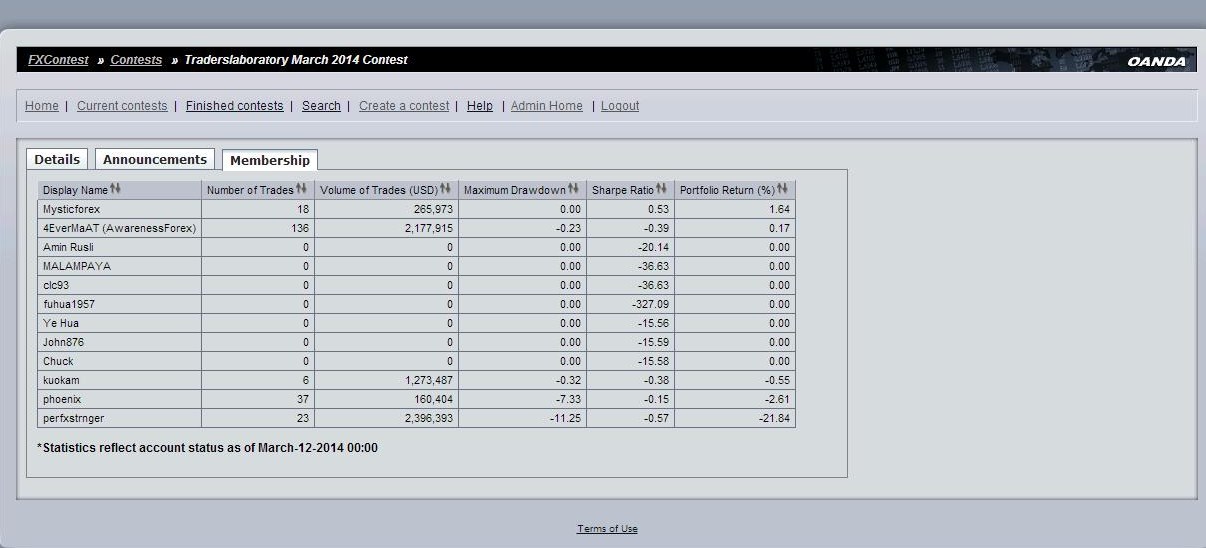
Task: Sort by Display Name column arrows
Action: coord(116,189)
